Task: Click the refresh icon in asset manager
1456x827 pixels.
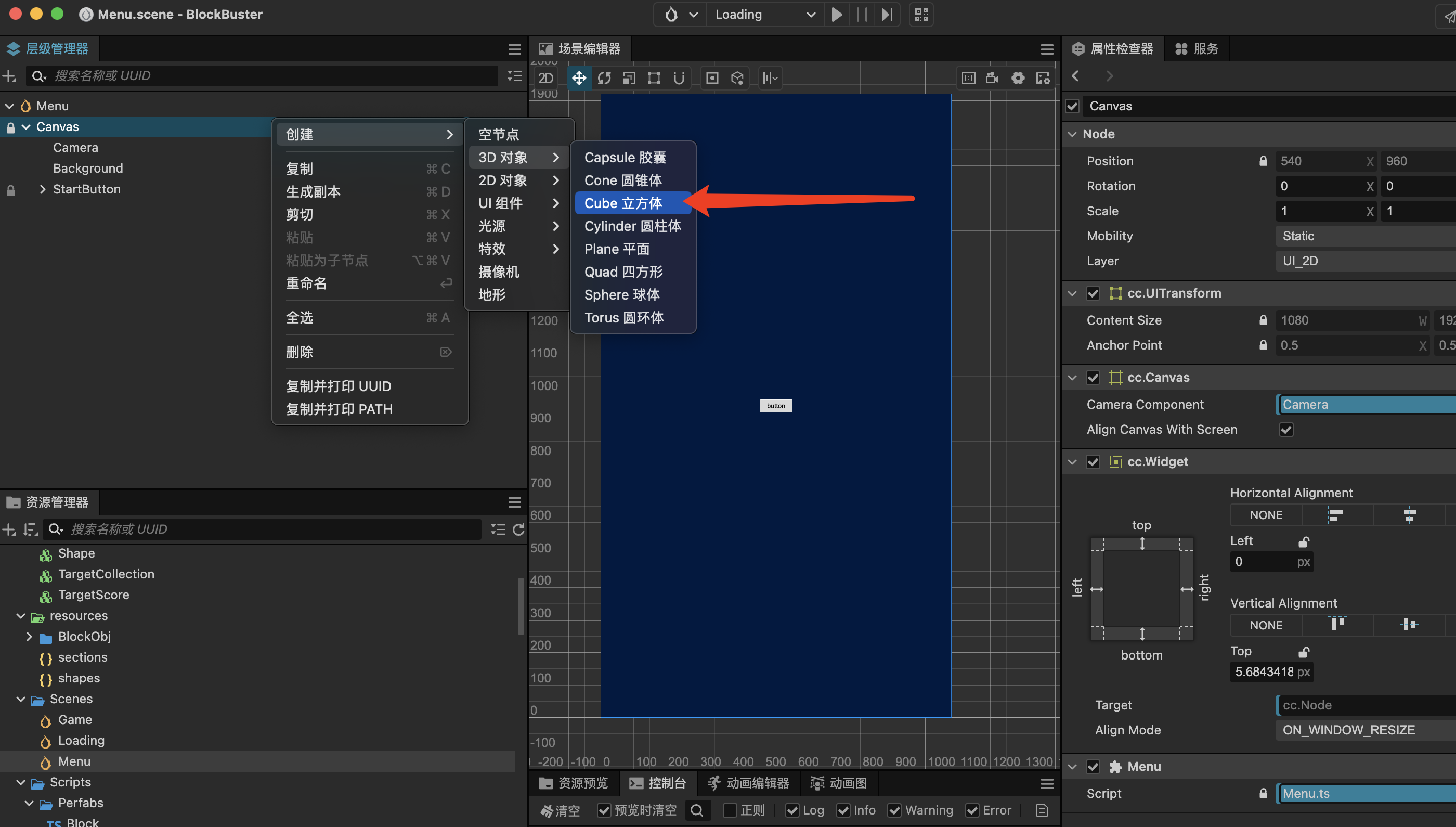Action: [x=518, y=529]
